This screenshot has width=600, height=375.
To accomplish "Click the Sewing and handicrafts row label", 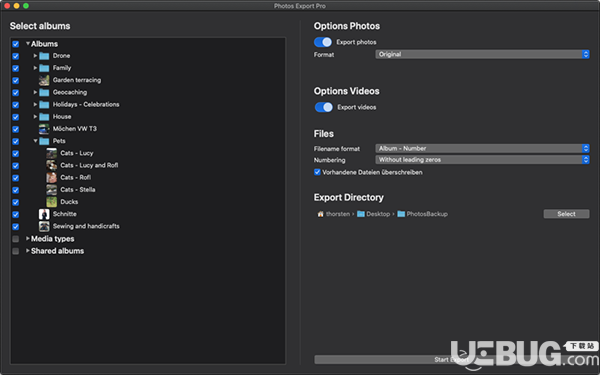I will (86, 226).
